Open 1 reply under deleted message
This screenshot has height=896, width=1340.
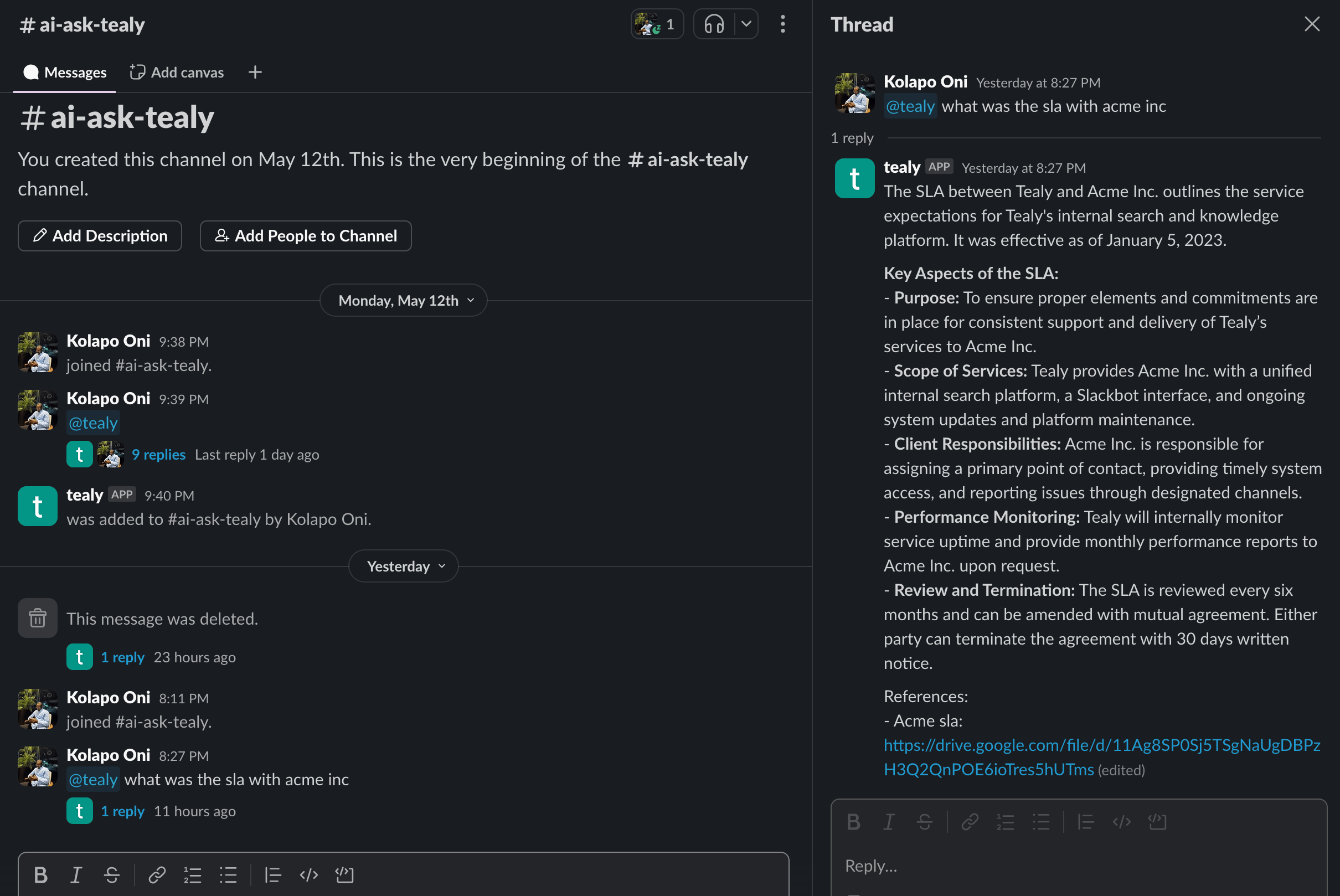(x=123, y=657)
